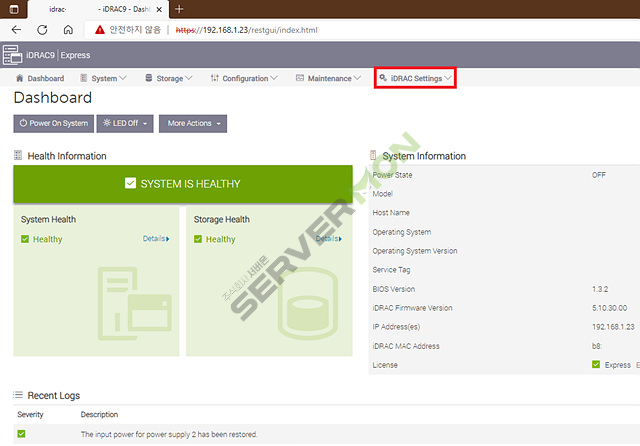Click the Storage disk stack icon
The width and height of the screenshot is (640, 446).
[x=149, y=78]
